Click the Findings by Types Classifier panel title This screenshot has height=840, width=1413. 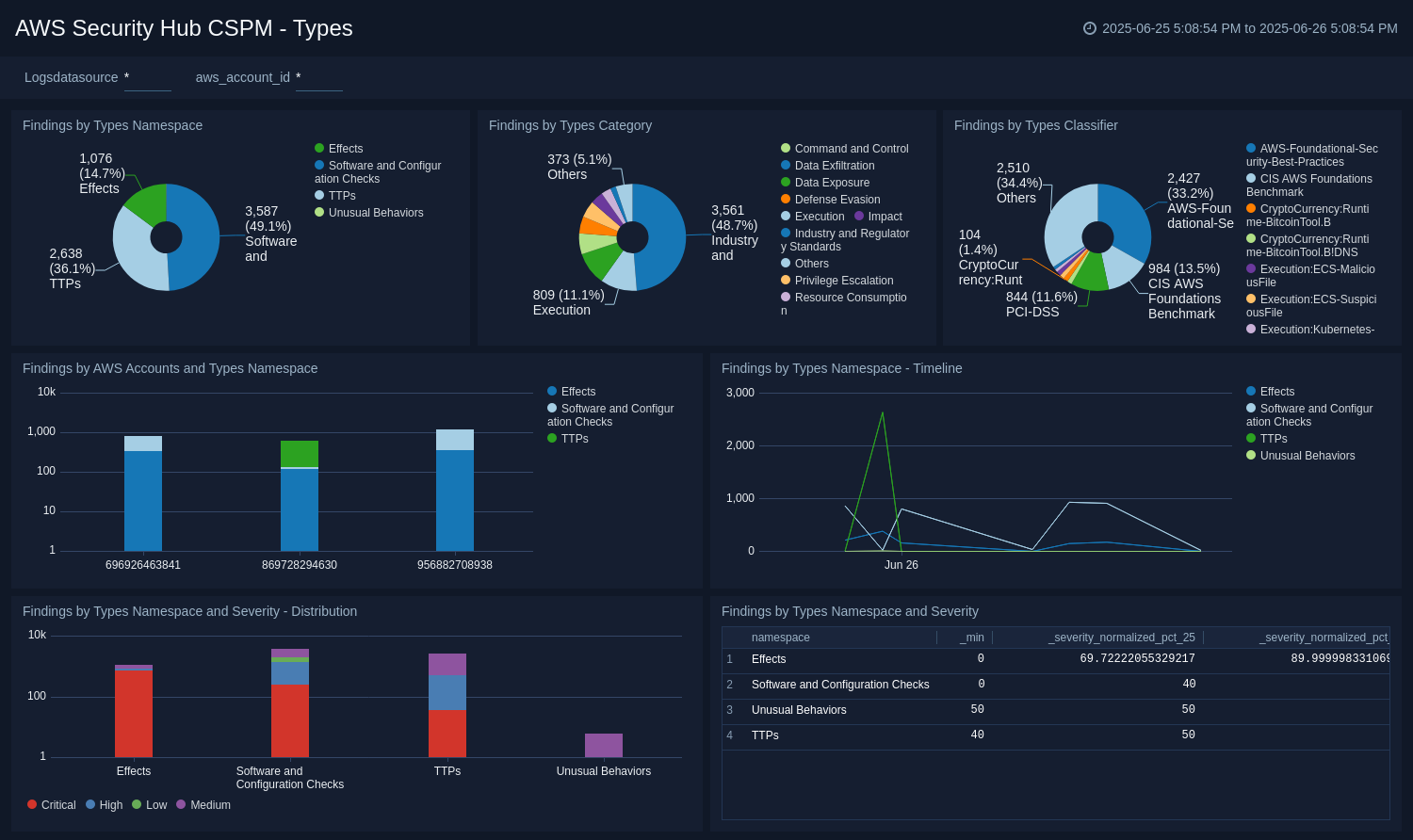tap(1036, 125)
